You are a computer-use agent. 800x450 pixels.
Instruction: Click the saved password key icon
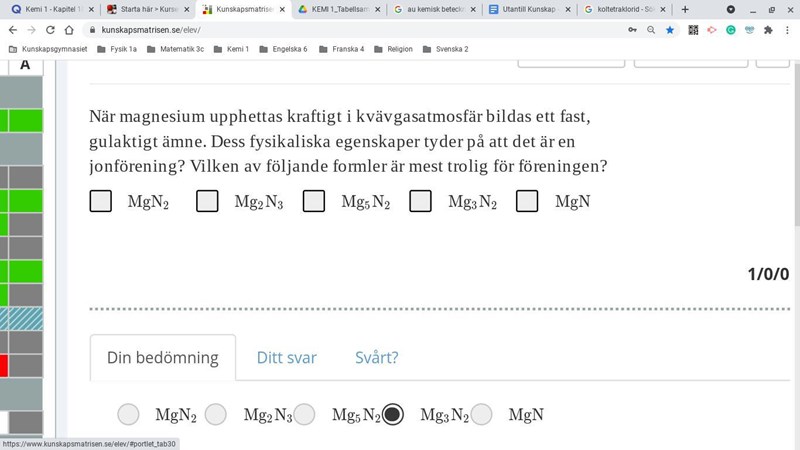pyautogui.click(x=632, y=30)
